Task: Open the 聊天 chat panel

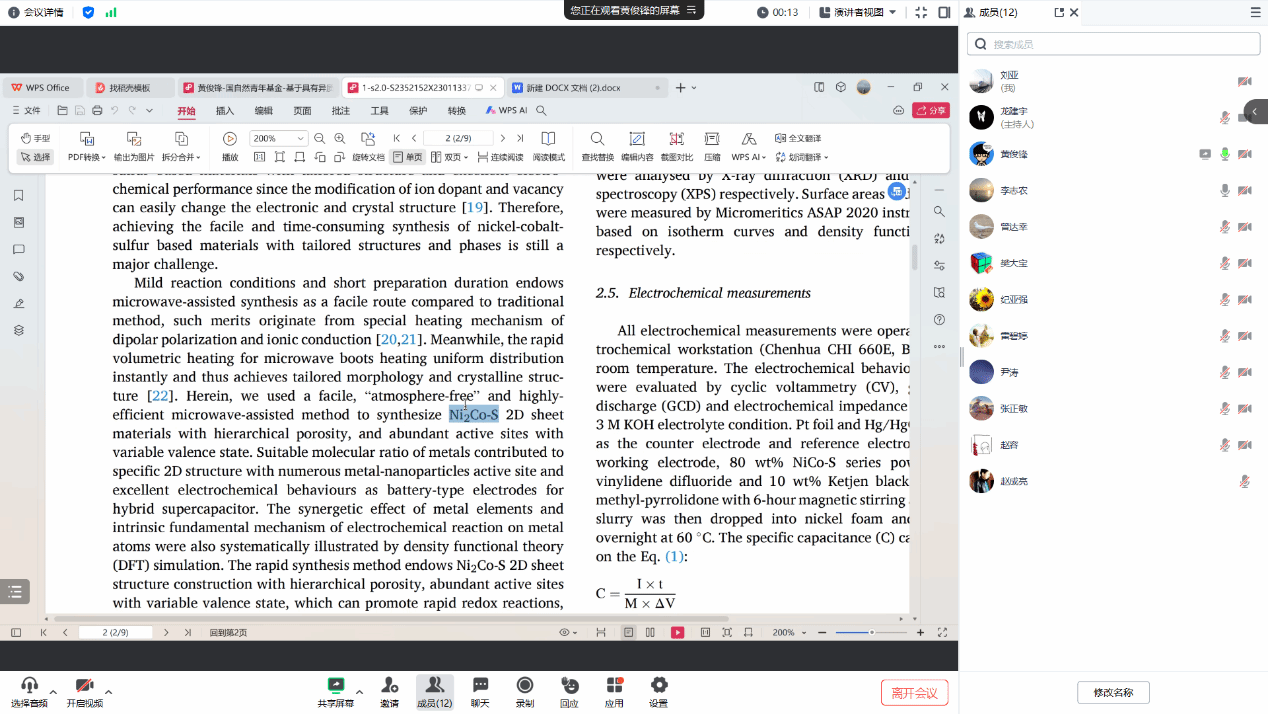Action: [480, 691]
